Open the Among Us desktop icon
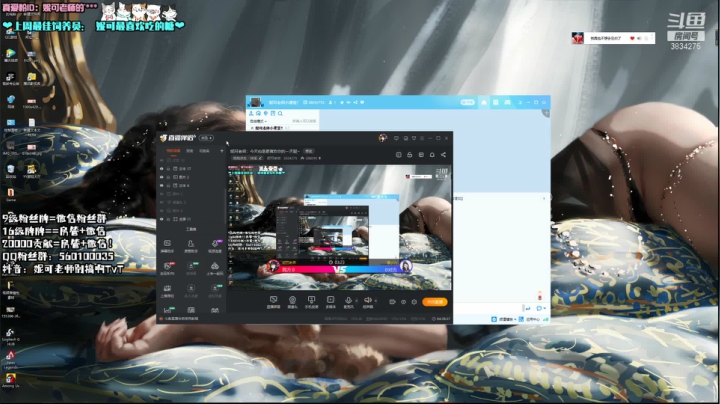Image resolution: width=720 pixels, height=404 pixels. (x=10, y=379)
